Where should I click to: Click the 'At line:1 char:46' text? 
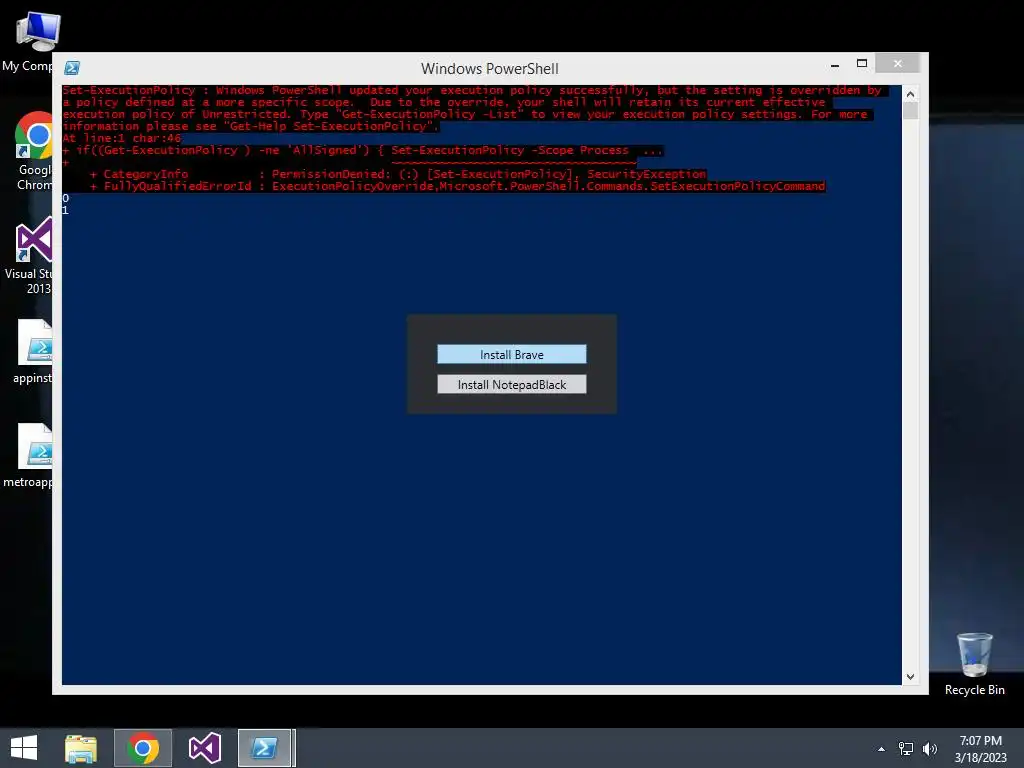point(122,138)
